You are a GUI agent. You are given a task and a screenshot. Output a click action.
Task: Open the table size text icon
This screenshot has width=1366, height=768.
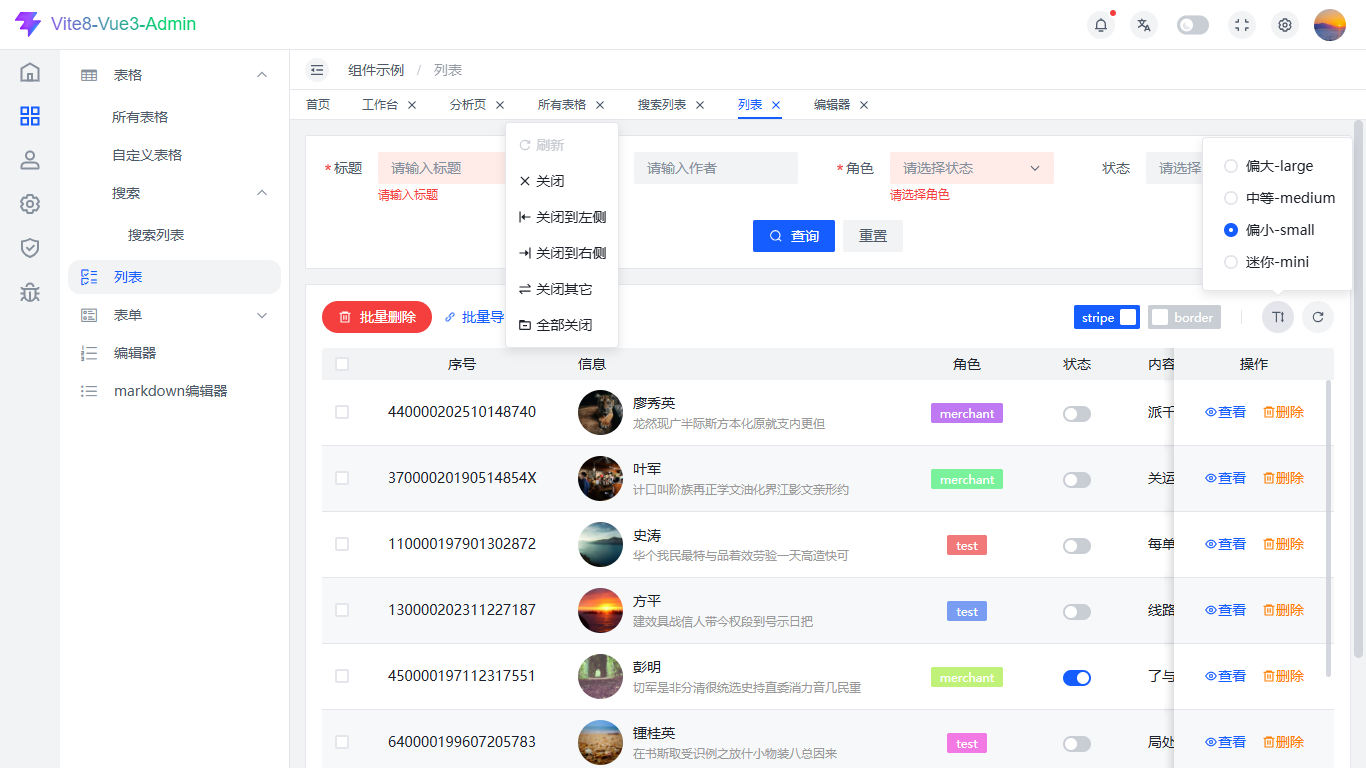(x=1278, y=317)
